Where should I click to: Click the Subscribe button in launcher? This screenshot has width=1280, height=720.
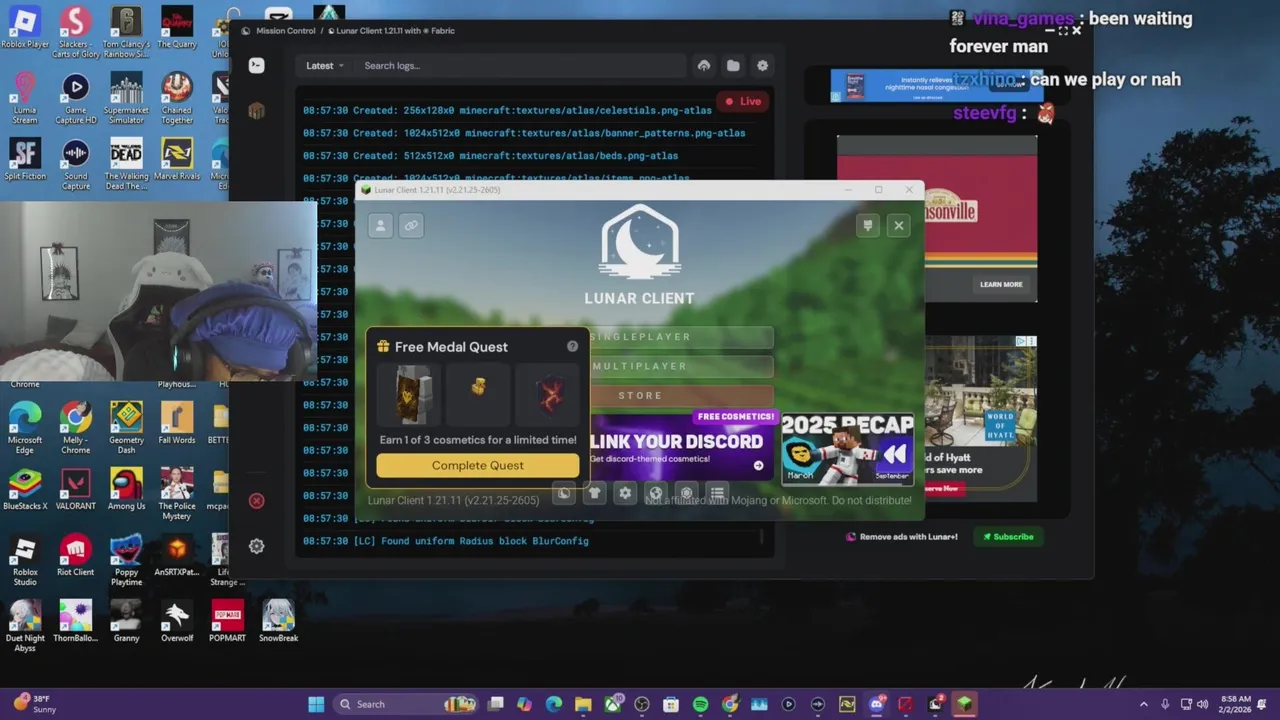(x=1008, y=537)
